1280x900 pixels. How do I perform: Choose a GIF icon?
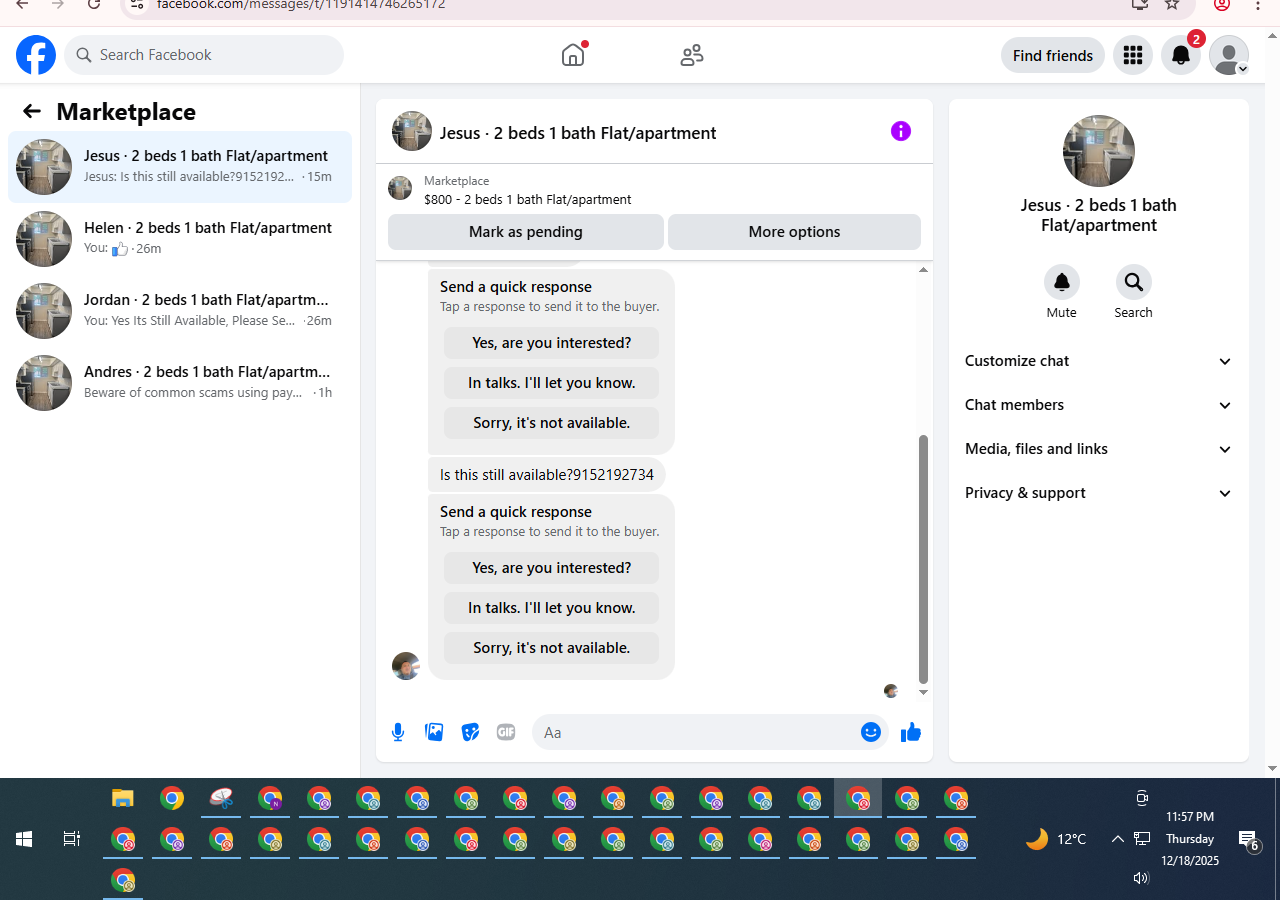pyautogui.click(x=506, y=732)
